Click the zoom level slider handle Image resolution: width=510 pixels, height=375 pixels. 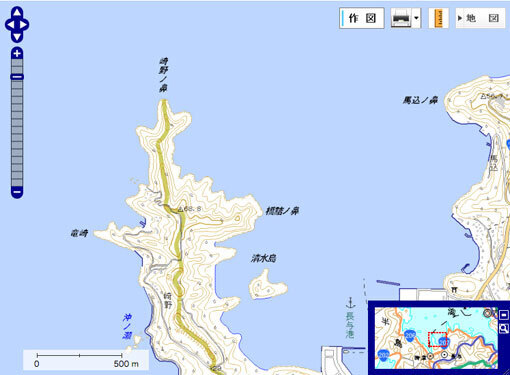coord(17,77)
